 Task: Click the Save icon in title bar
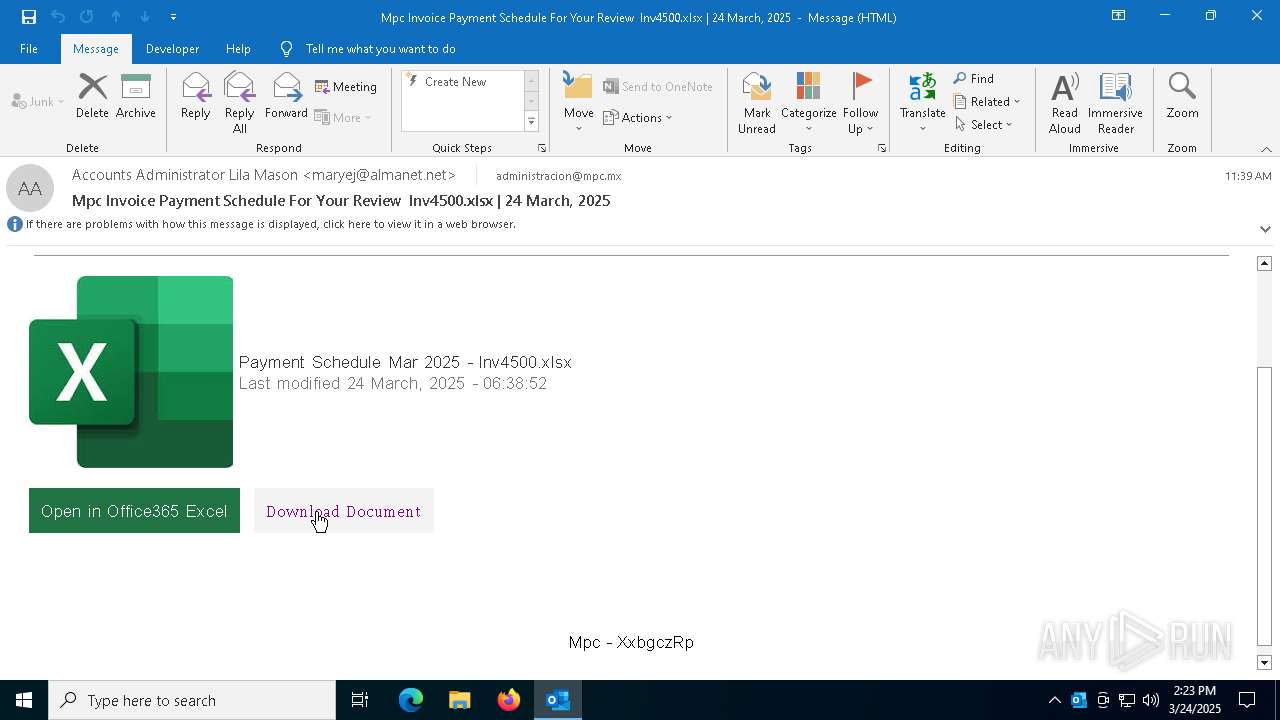(x=29, y=17)
